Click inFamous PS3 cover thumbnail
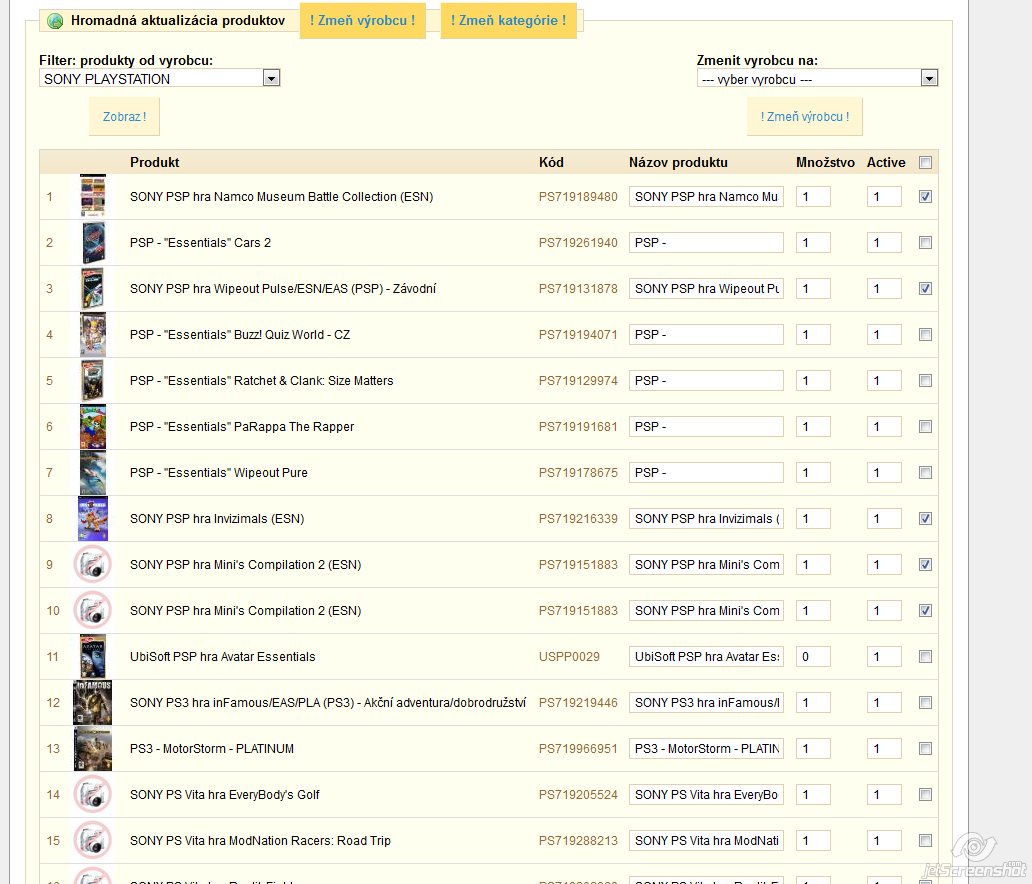The height and width of the screenshot is (884, 1032). click(x=93, y=703)
